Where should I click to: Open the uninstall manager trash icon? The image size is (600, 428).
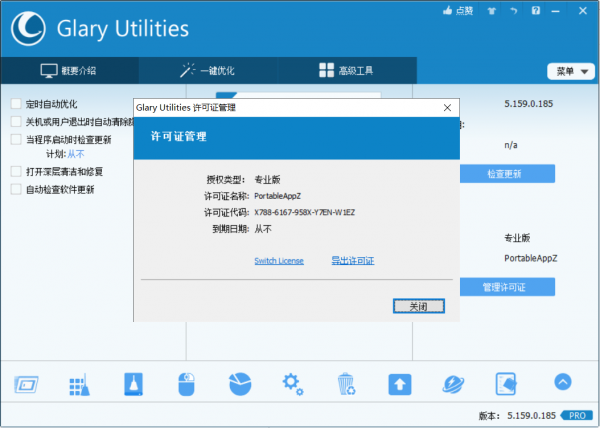click(347, 384)
